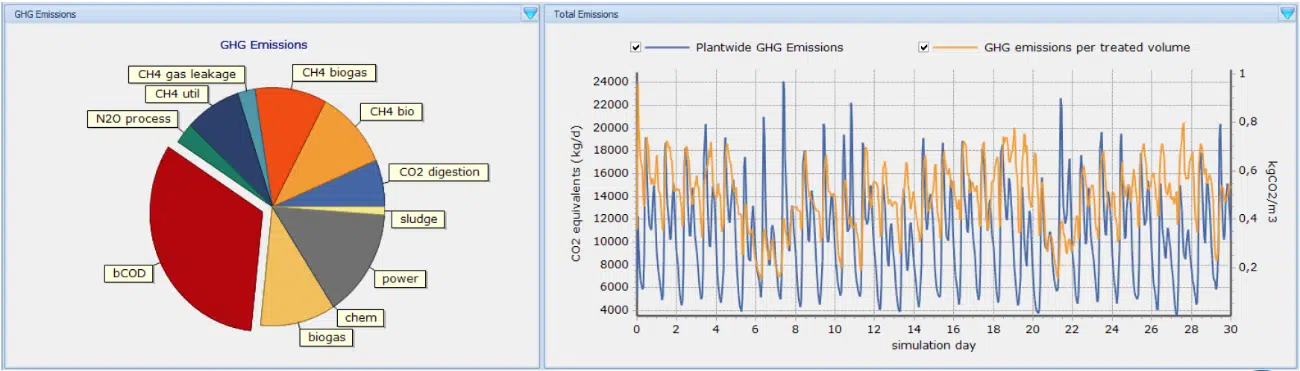This screenshot has width=1300, height=371.
Task: Click the Plantwide GHG Emissions legend label
Action: [x=769, y=47]
